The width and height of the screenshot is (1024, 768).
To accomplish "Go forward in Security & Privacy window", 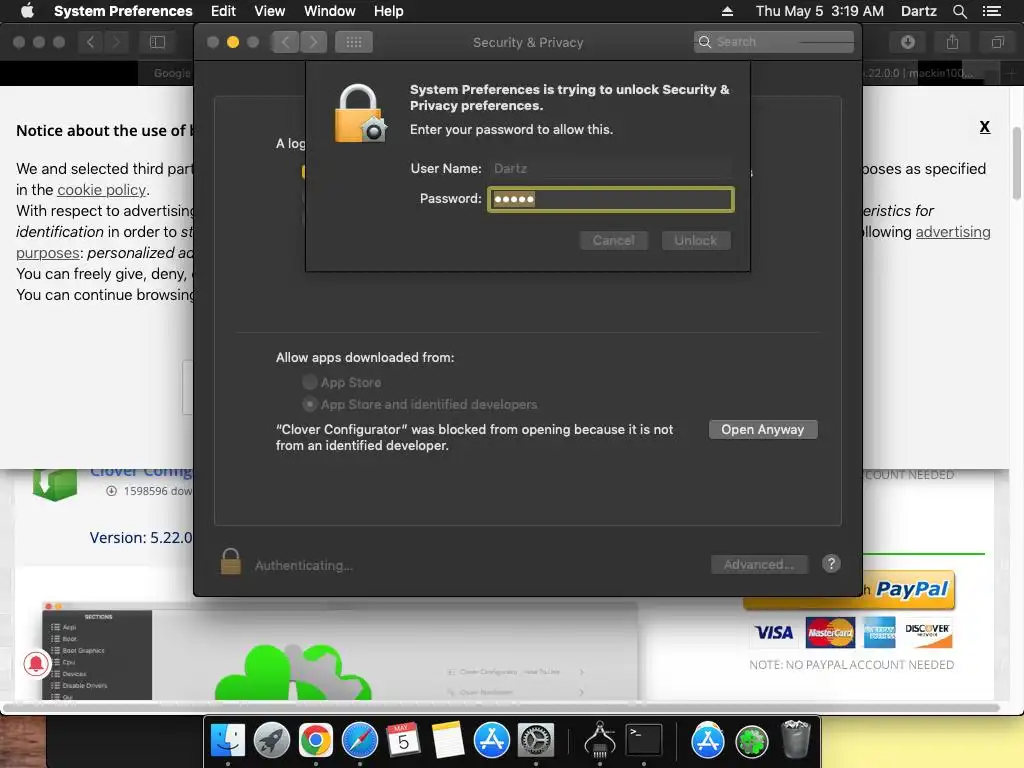I will 313,42.
